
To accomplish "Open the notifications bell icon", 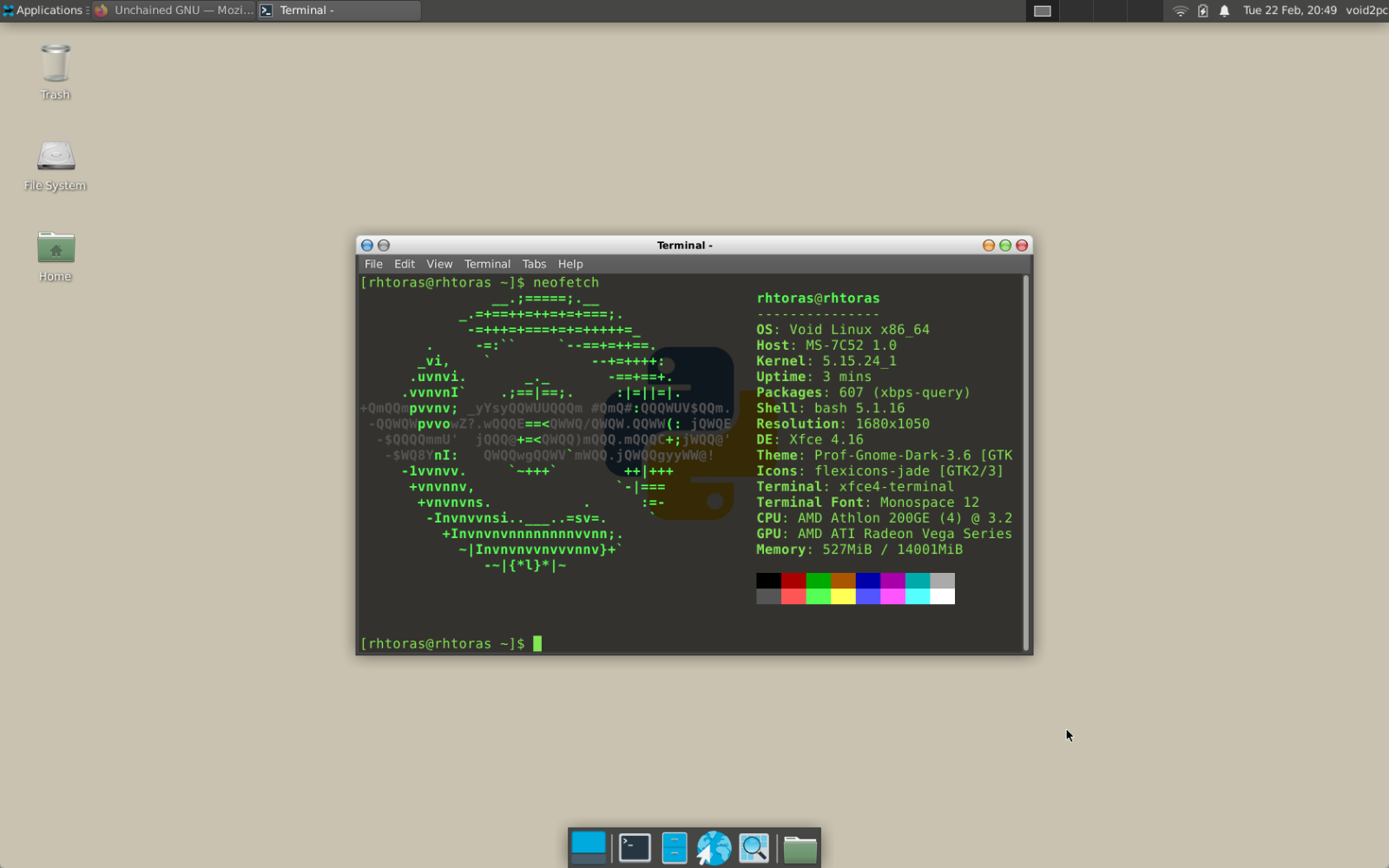I will click(1224, 10).
